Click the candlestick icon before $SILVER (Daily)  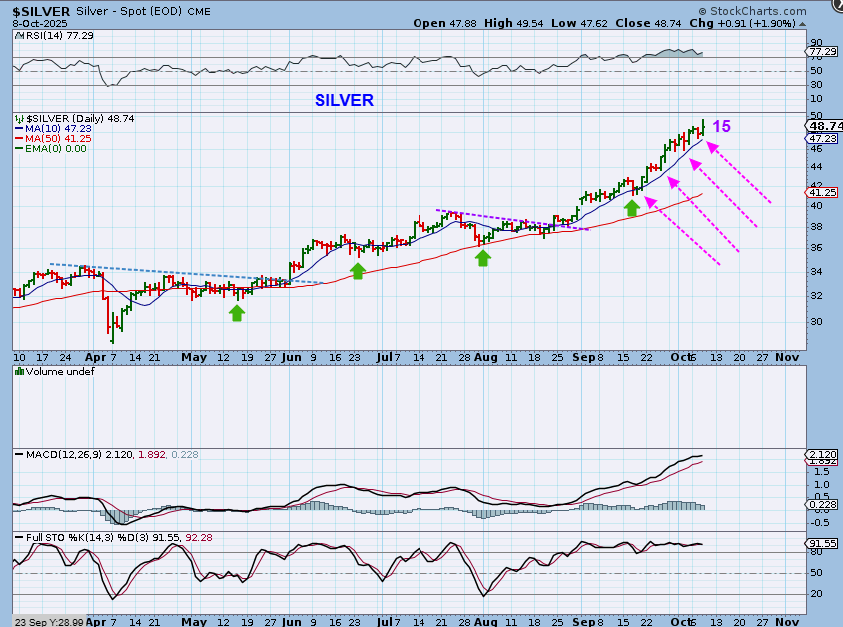tap(19, 118)
